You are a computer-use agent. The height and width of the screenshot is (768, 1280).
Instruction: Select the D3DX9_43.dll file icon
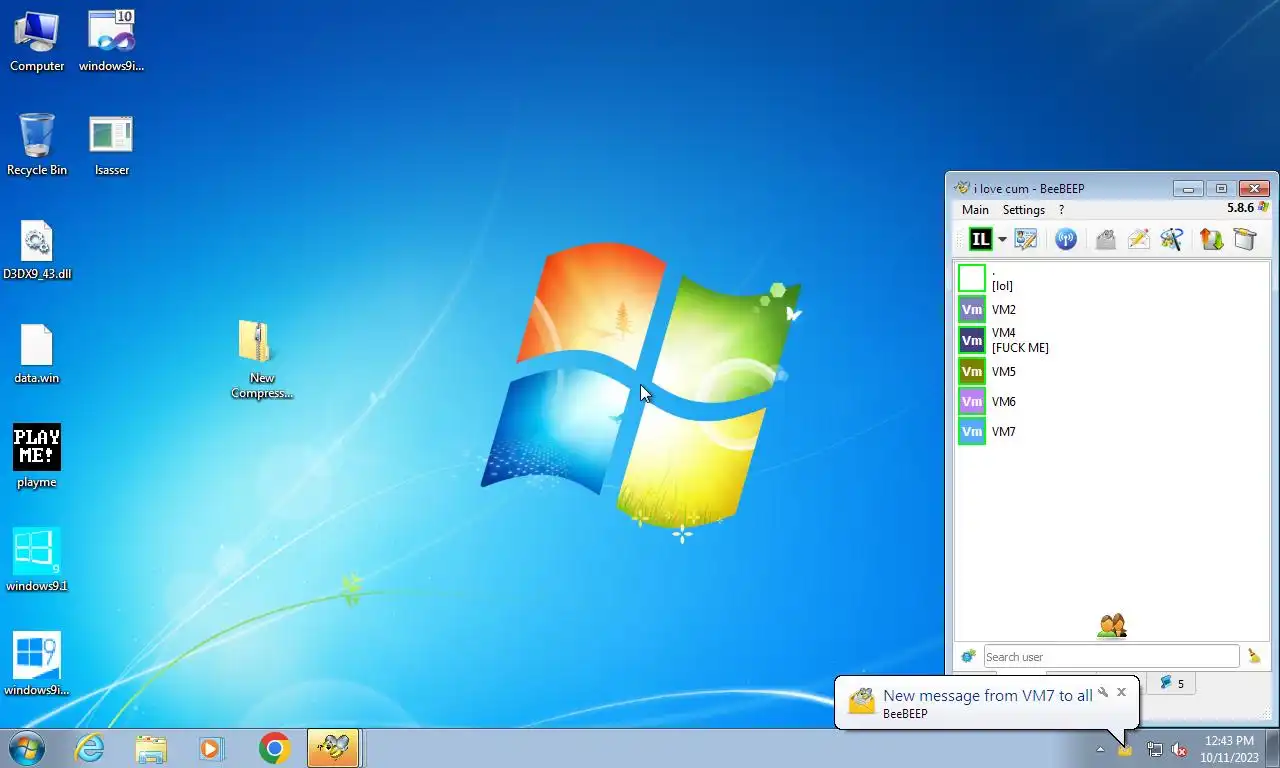point(37,250)
